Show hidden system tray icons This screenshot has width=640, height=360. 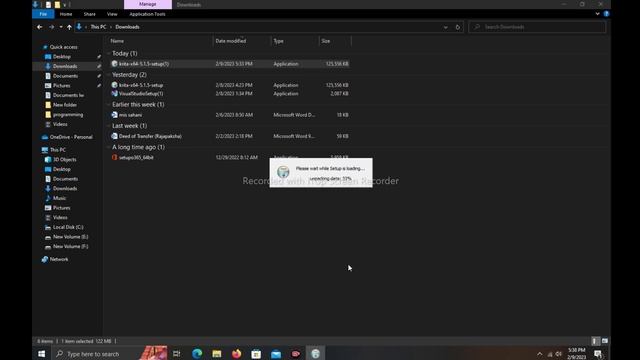(x=540, y=353)
